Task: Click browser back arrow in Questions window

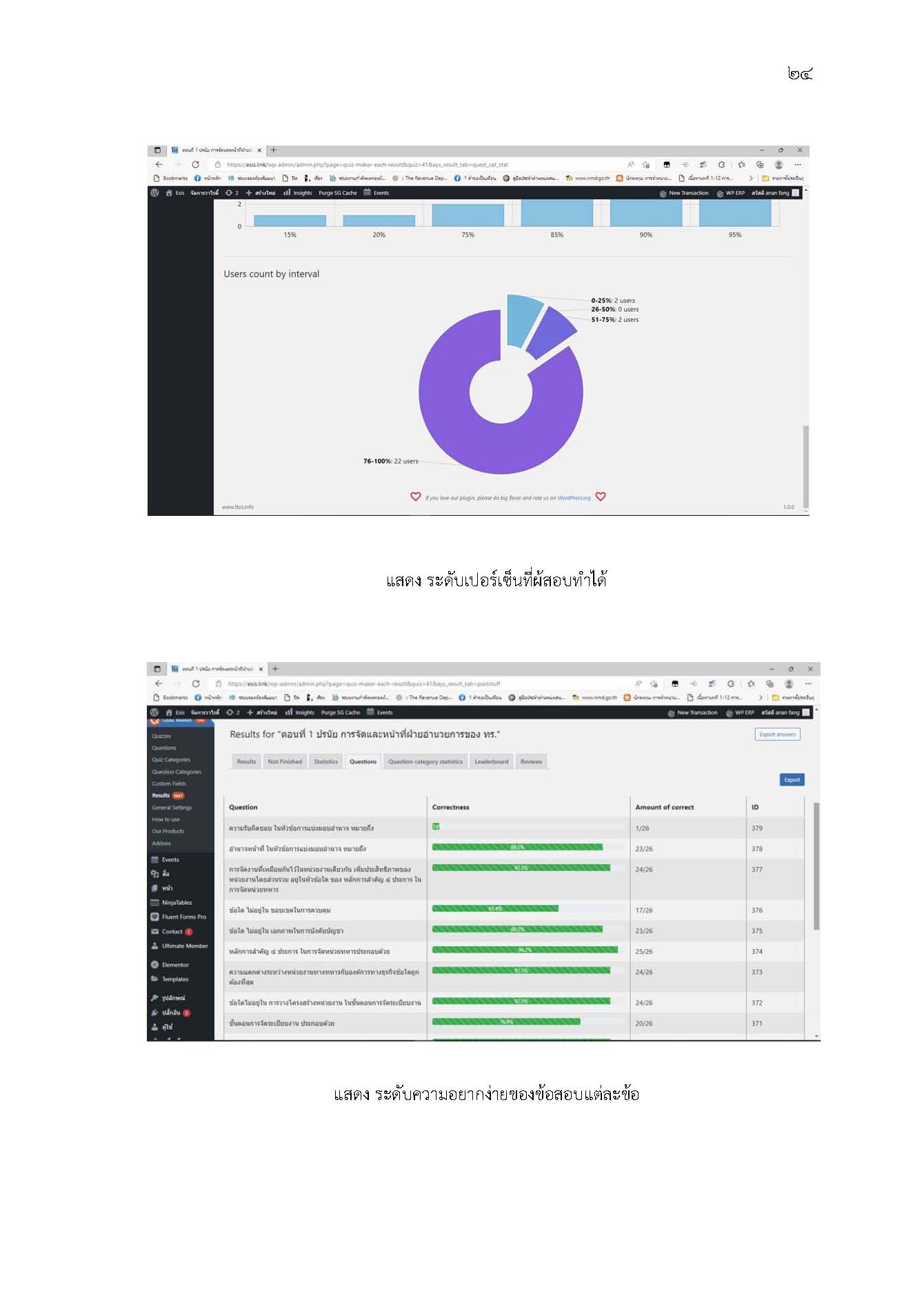Action: 159,684
